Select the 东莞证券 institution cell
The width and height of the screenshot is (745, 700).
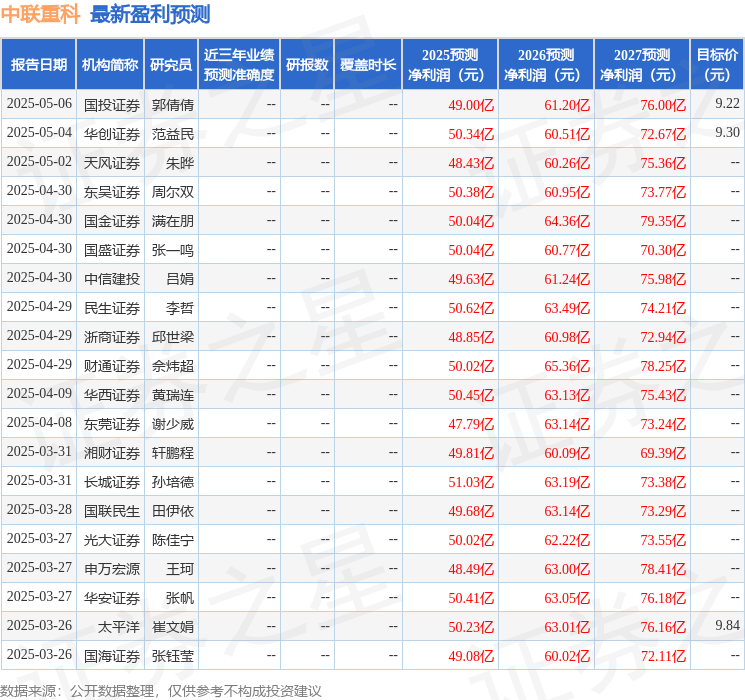pyautogui.click(x=112, y=424)
